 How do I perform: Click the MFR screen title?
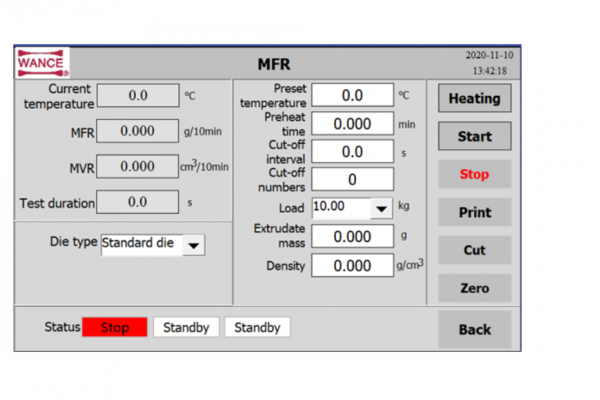(x=274, y=64)
